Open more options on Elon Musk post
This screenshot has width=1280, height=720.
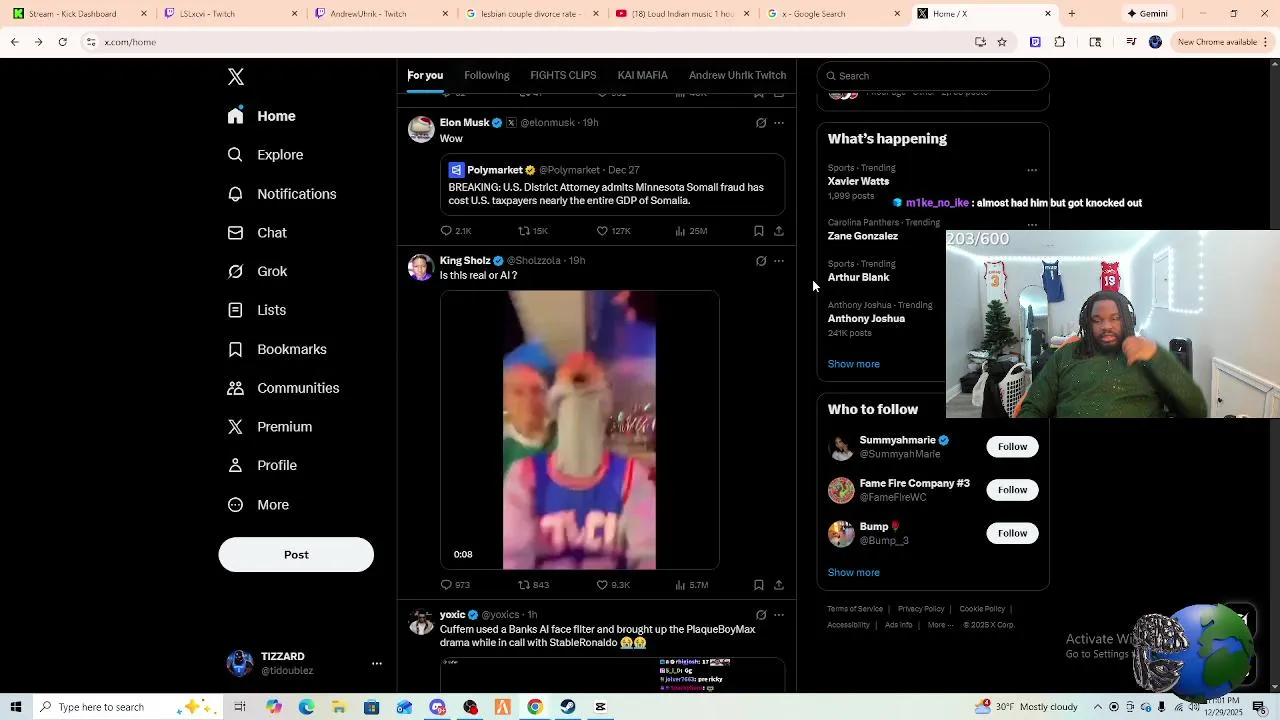click(779, 123)
